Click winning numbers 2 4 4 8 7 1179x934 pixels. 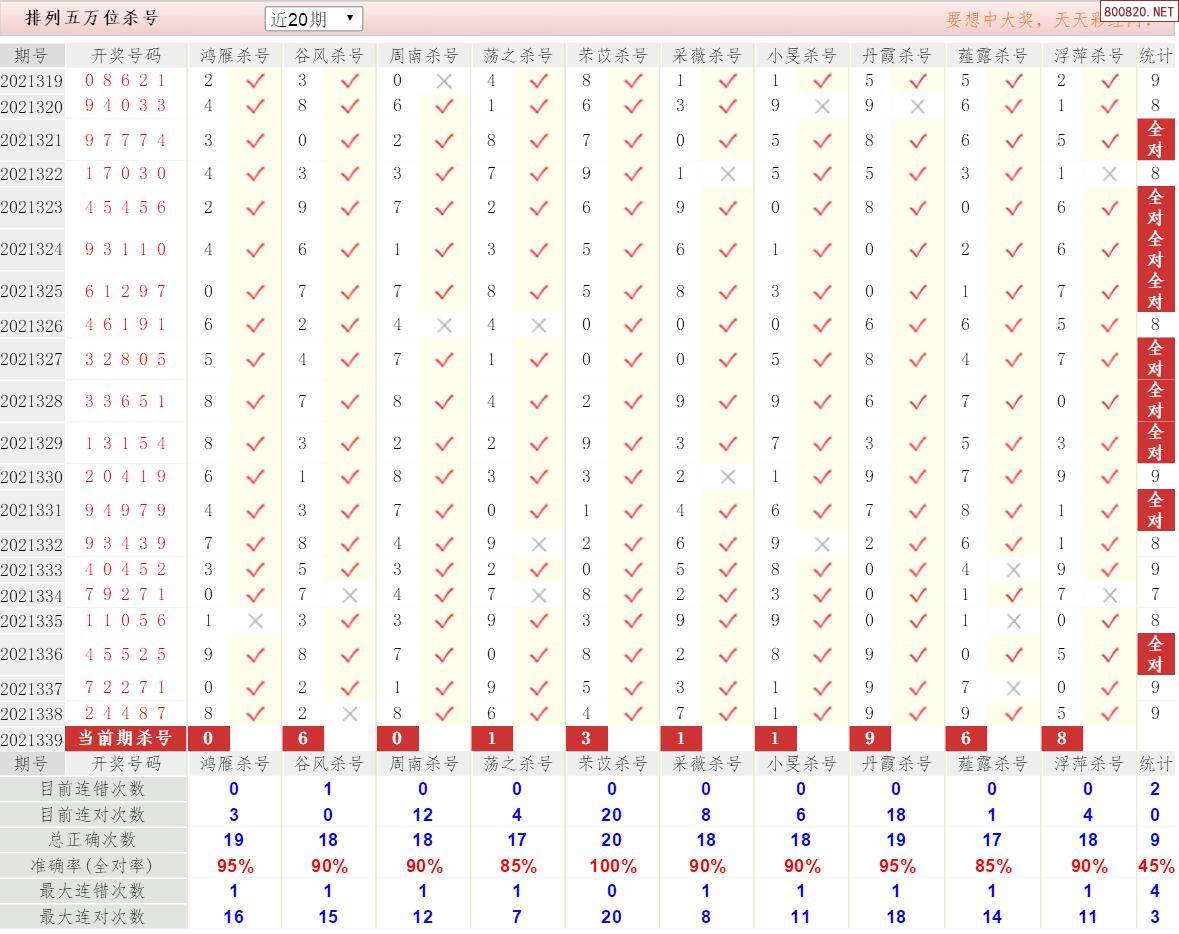coord(126,713)
